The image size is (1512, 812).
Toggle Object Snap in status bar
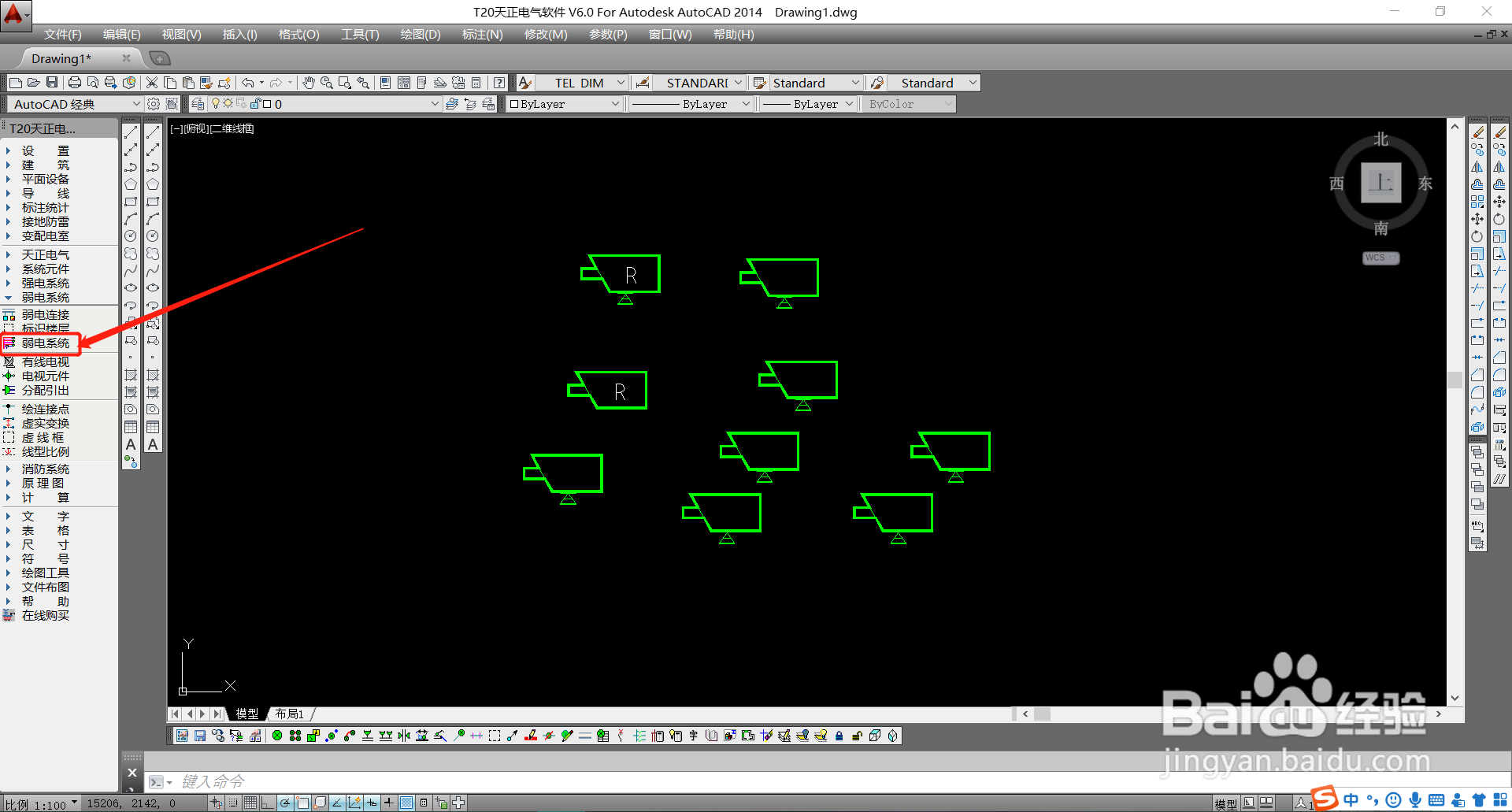pyautogui.click(x=302, y=803)
